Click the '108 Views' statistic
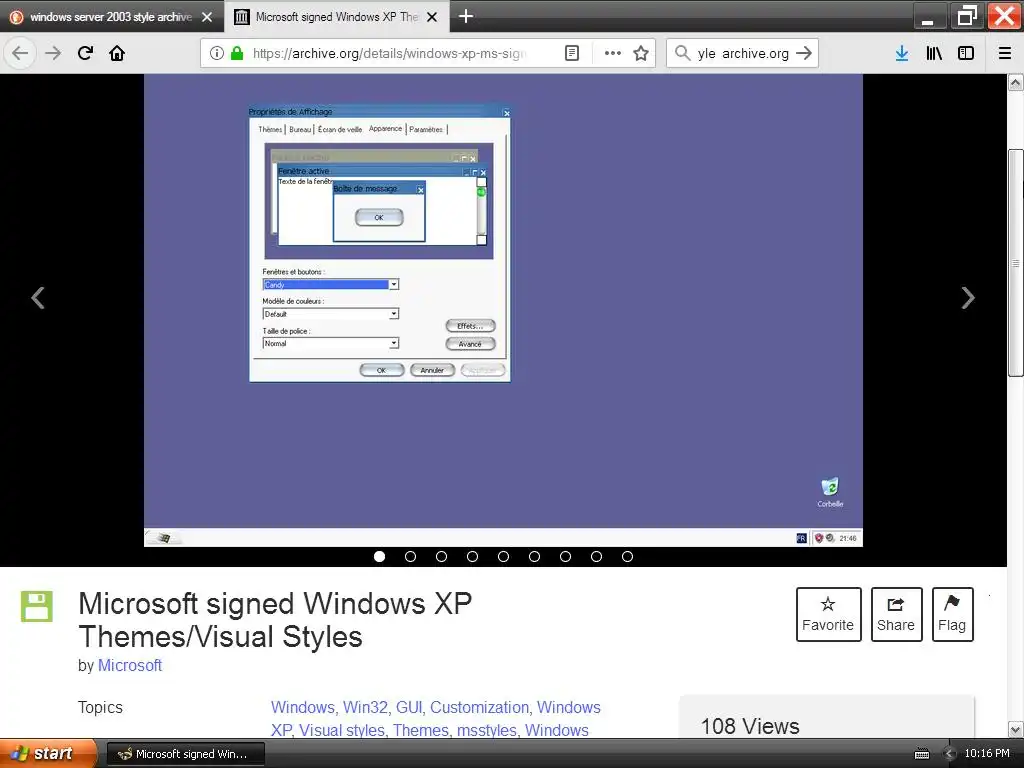1024x768 pixels. click(750, 726)
